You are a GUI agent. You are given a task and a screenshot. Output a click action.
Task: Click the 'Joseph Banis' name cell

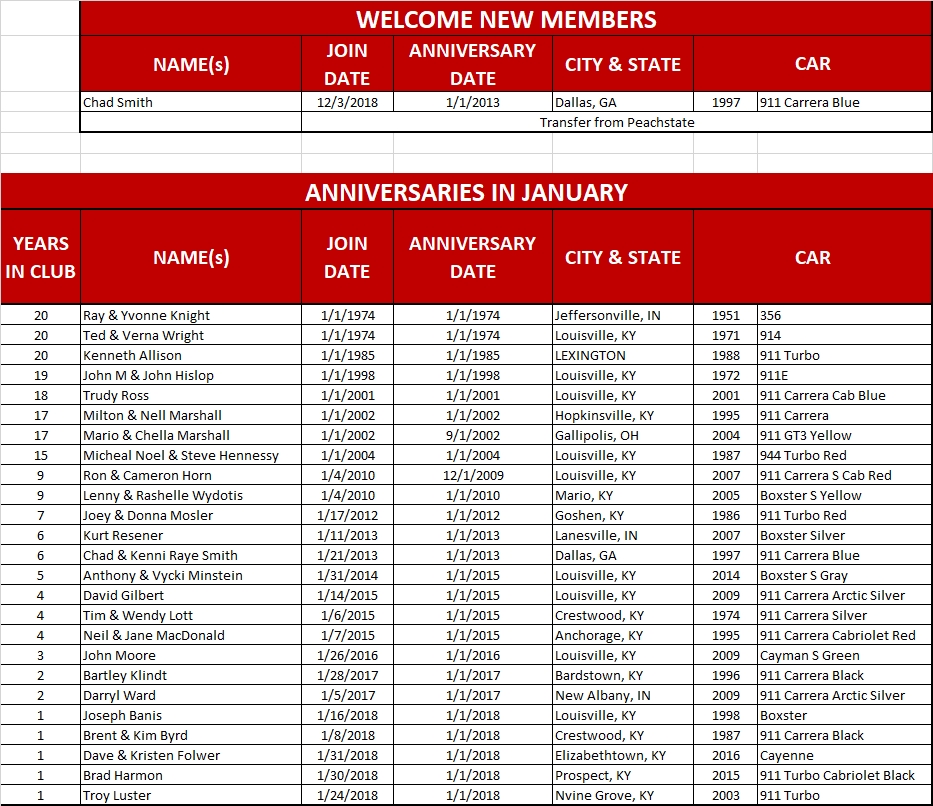[x=191, y=716]
